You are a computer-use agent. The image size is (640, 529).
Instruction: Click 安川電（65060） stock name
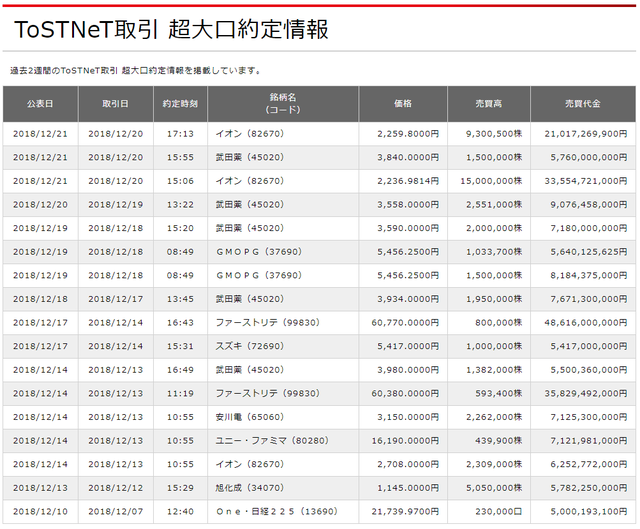click(x=250, y=417)
